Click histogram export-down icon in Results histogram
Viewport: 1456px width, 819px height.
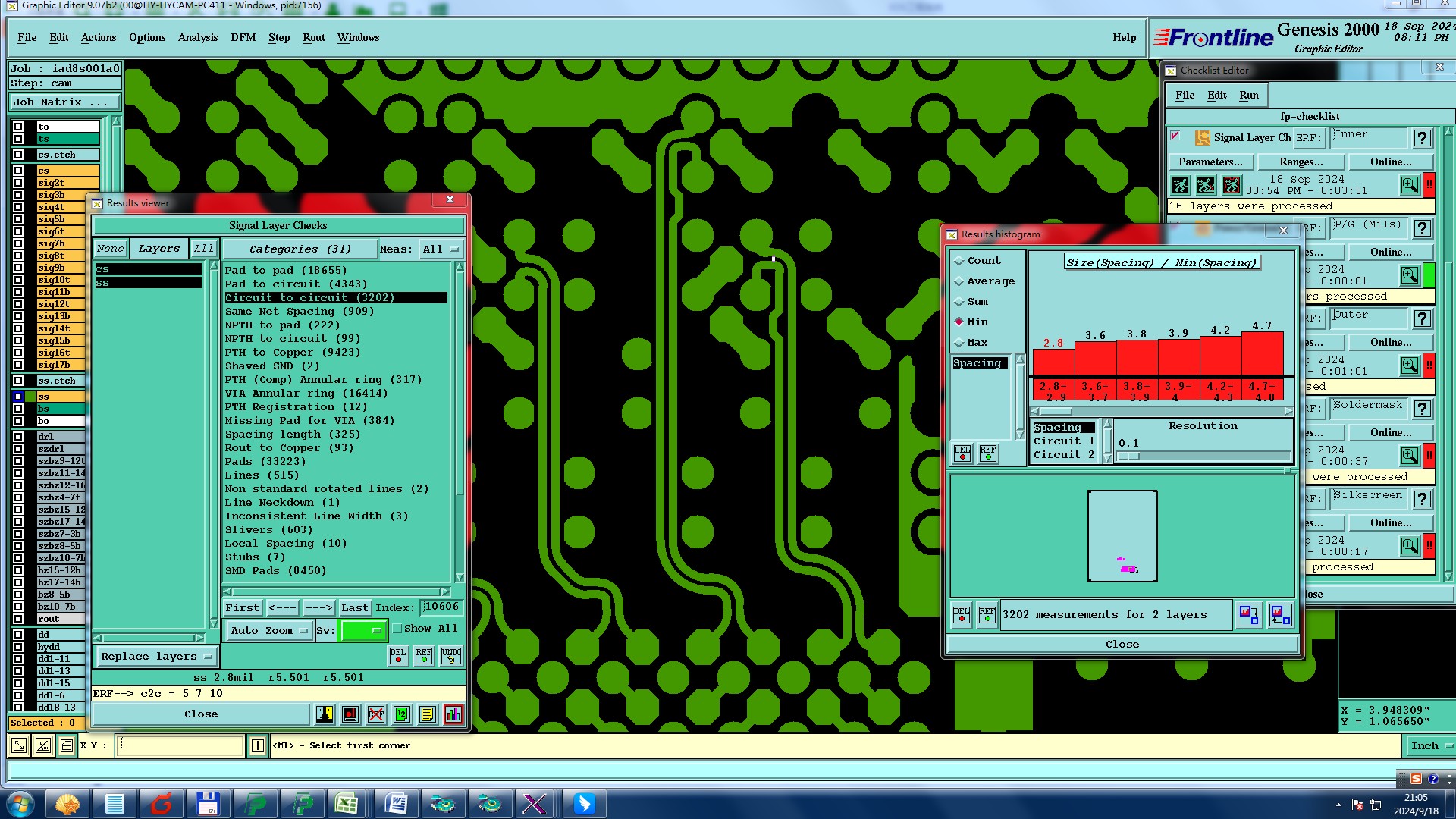[1248, 615]
